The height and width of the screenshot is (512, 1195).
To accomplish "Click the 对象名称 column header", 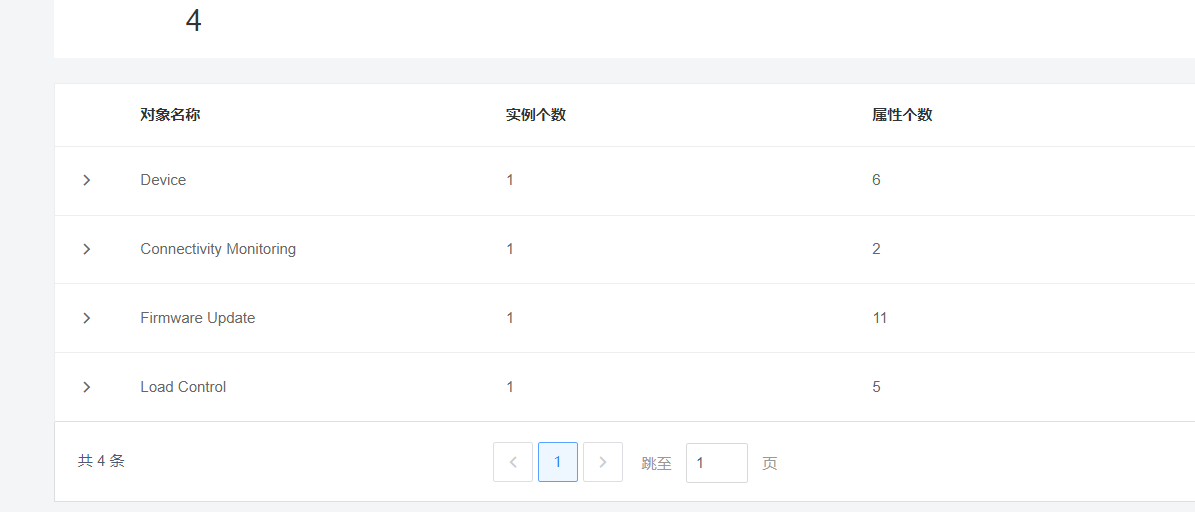I will 170,115.
